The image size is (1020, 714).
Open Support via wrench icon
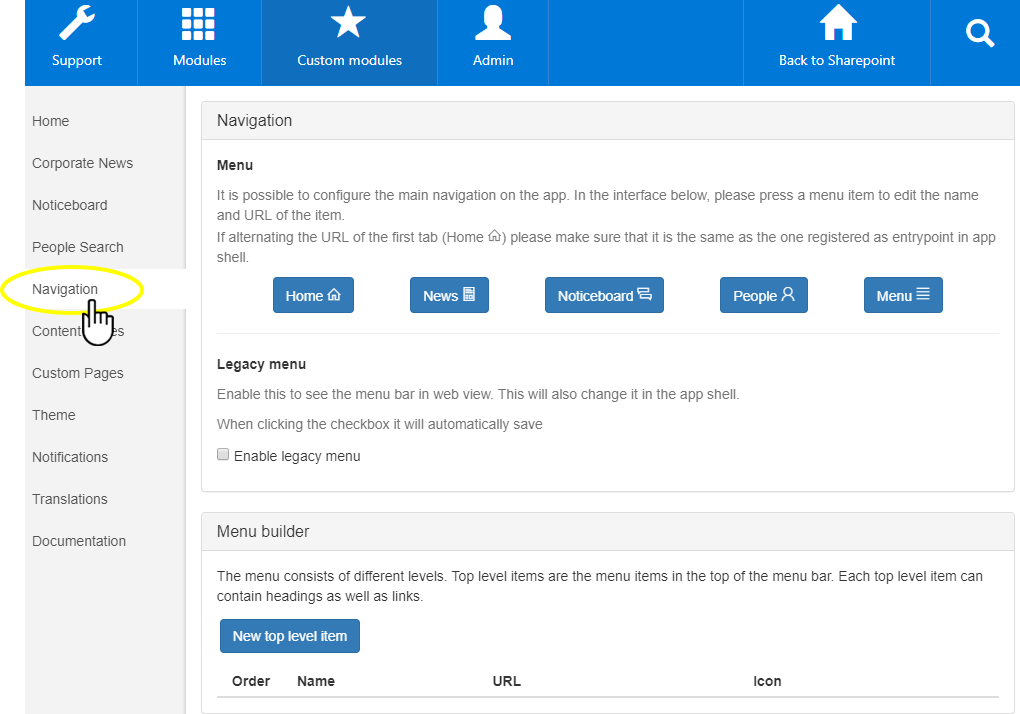tap(77, 23)
